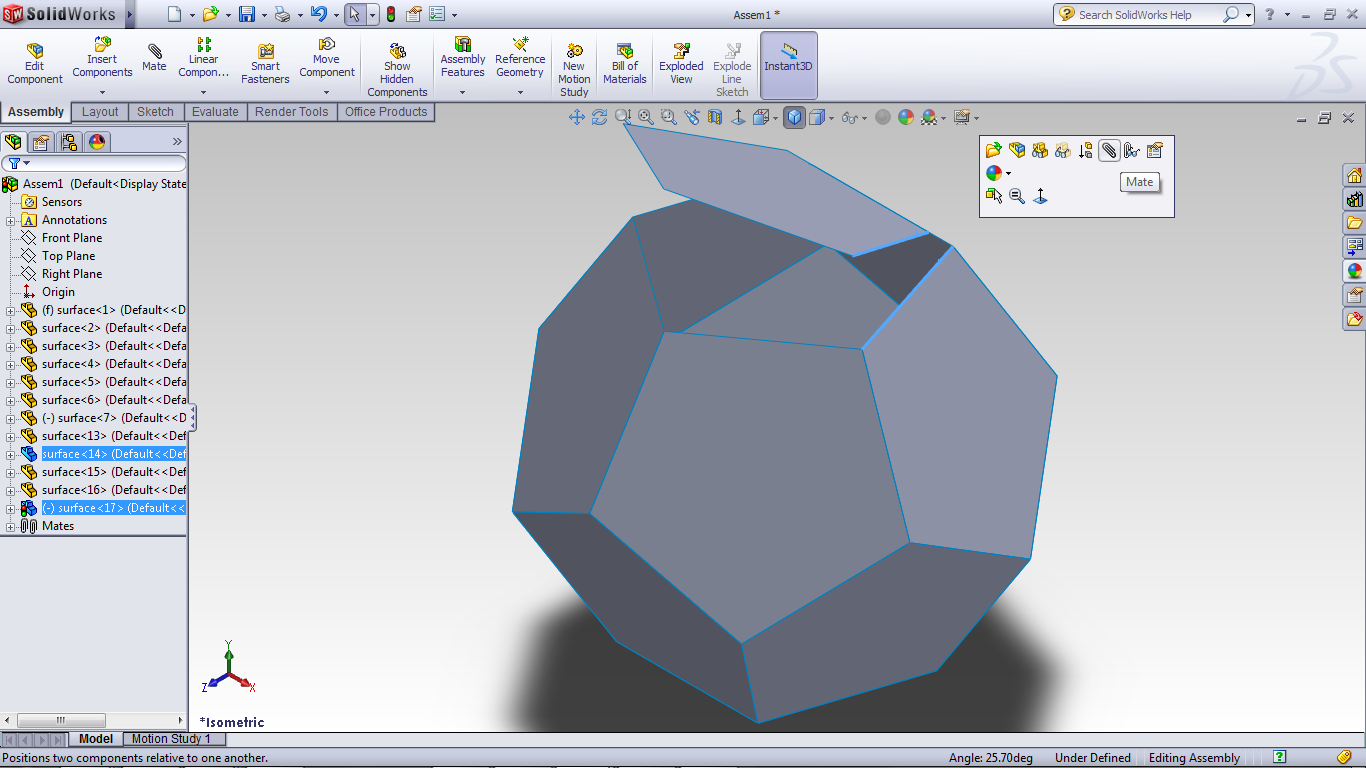Open the Reference Geometry dropdown arrow
The image size is (1366, 768).
pyautogui.click(x=520, y=92)
